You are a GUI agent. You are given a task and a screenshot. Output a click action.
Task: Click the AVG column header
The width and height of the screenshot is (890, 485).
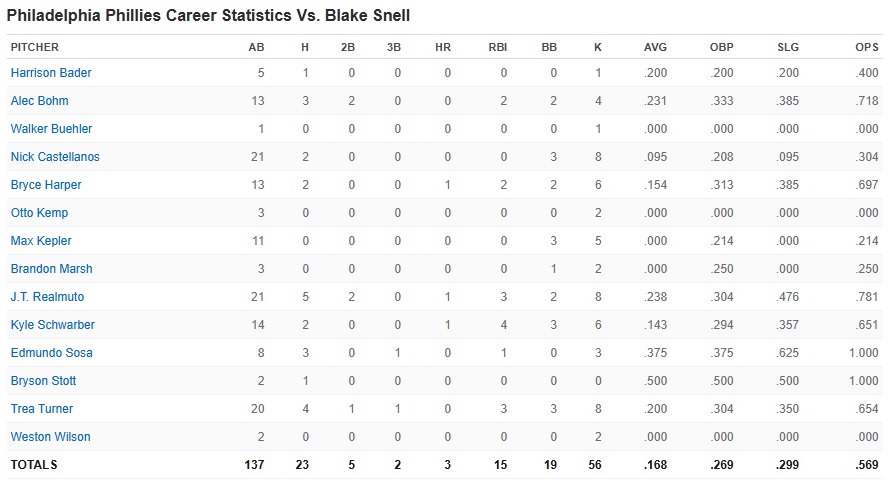657,47
